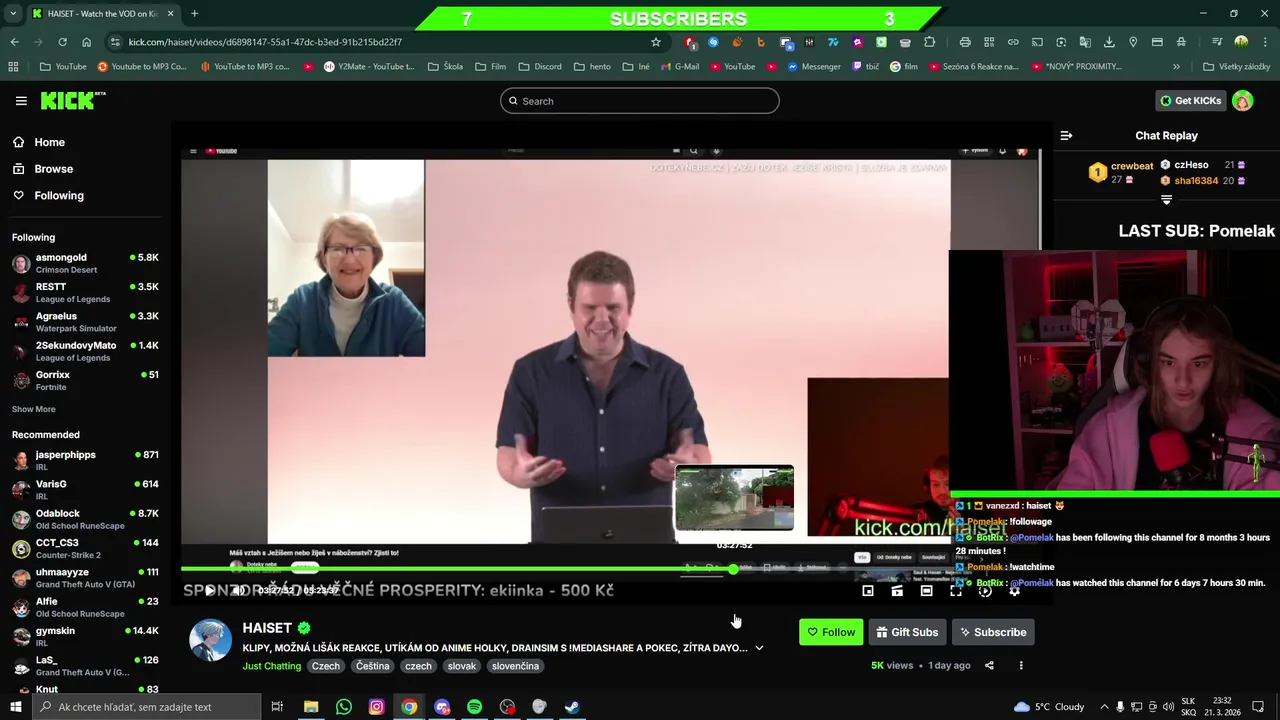Image resolution: width=1280 pixels, height=720 pixels.
Task: Open Chrome downloads icon
Action: tap(1109, 42)
